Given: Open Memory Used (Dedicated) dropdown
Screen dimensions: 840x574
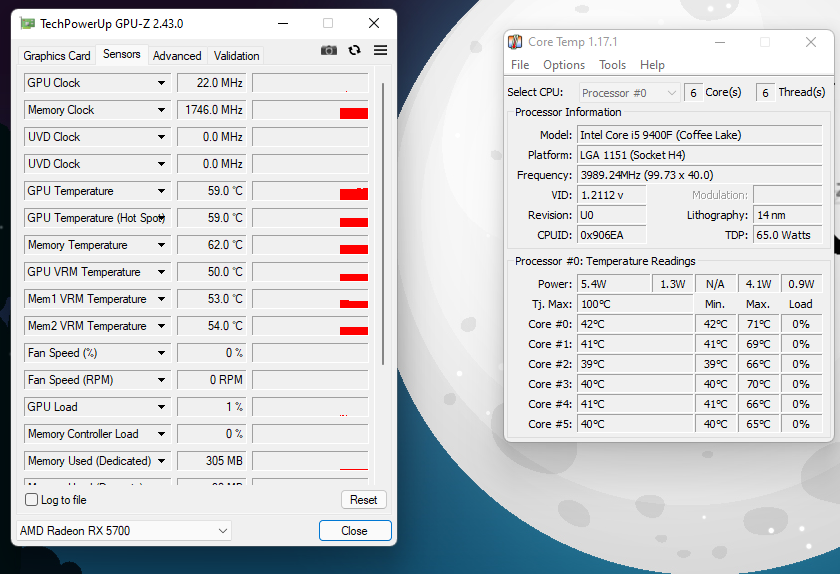Looking at the screenshot, I should click(x=161, y=461).
